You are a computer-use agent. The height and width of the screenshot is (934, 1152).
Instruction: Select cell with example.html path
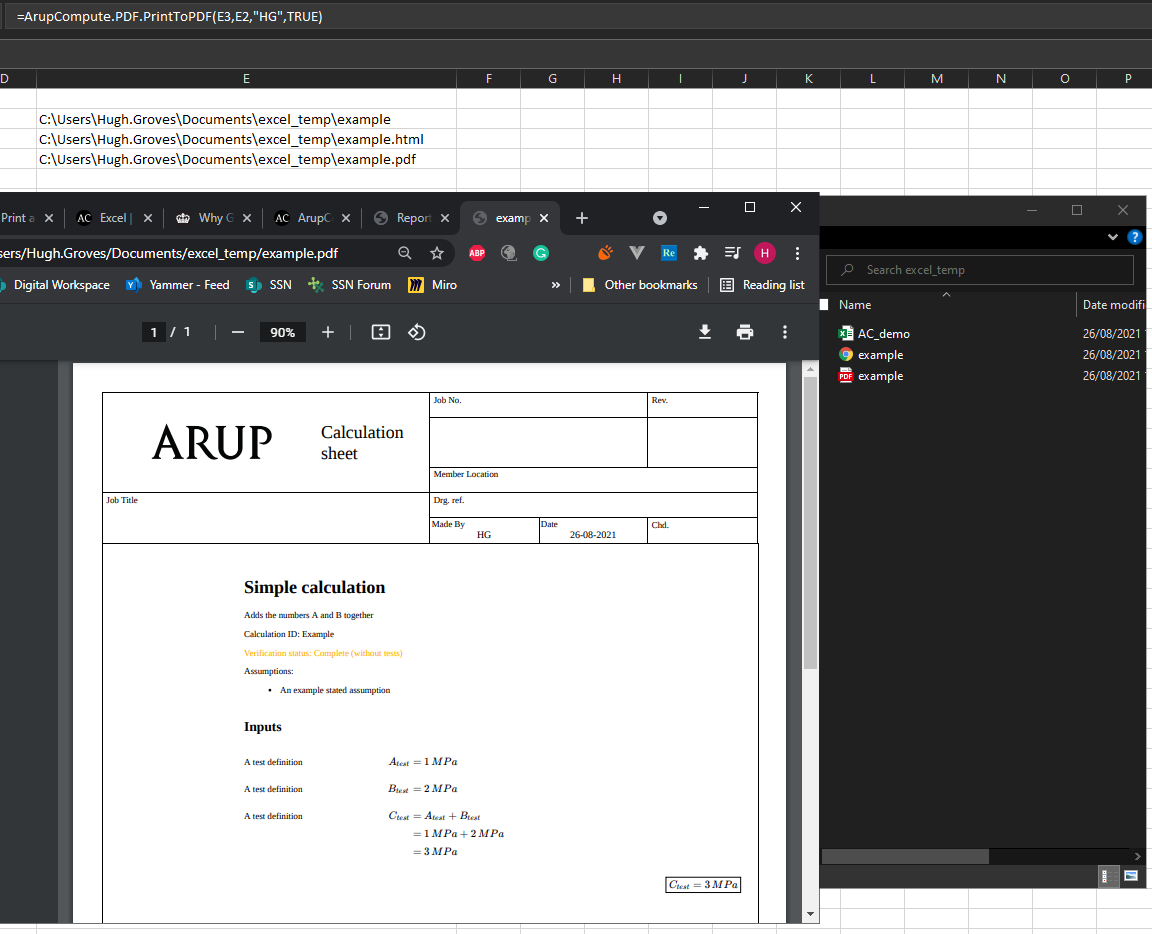pyautogui.click(x=246, y=140)
